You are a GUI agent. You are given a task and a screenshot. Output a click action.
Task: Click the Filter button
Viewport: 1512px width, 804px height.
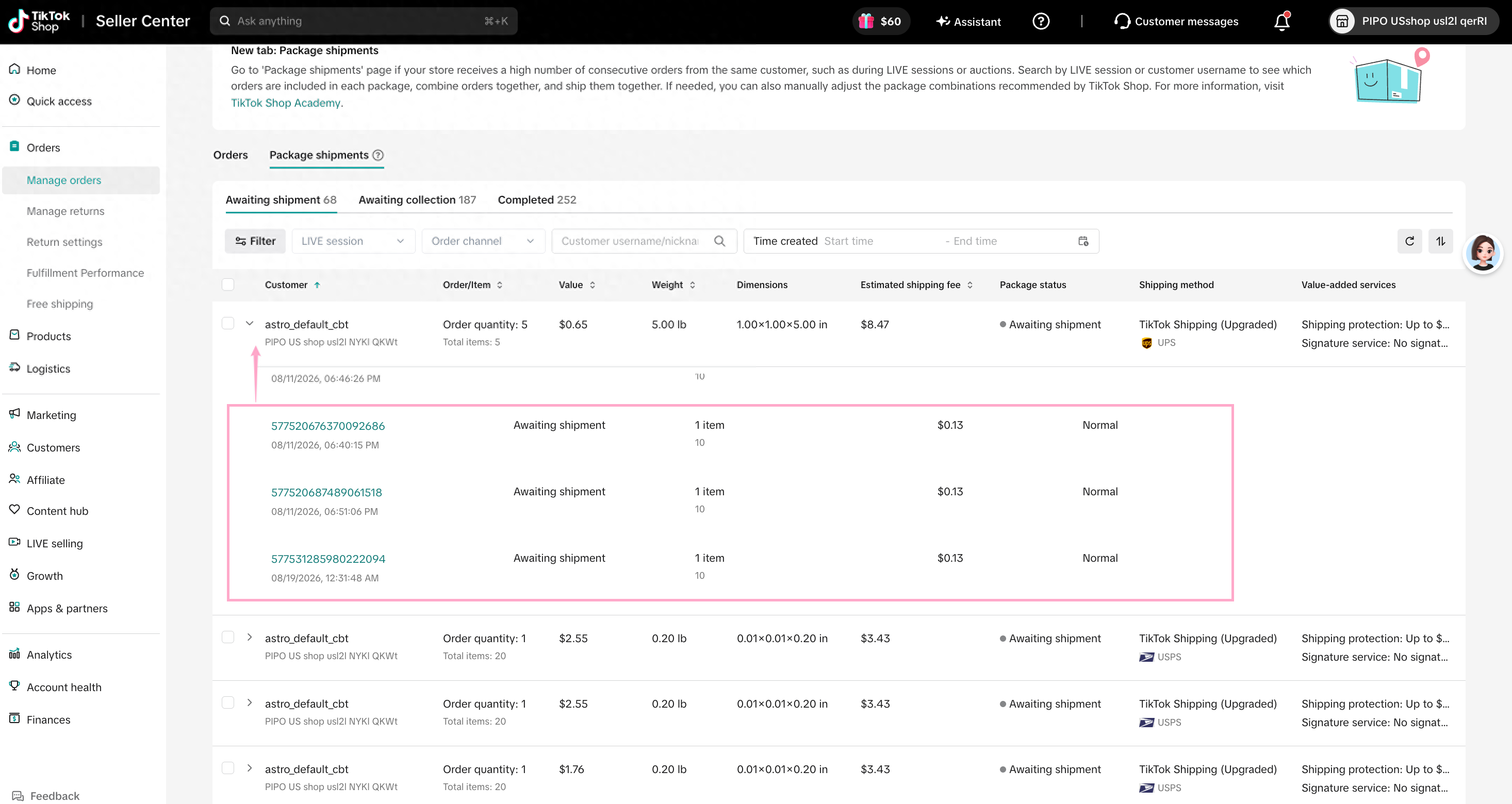(255, 241)
